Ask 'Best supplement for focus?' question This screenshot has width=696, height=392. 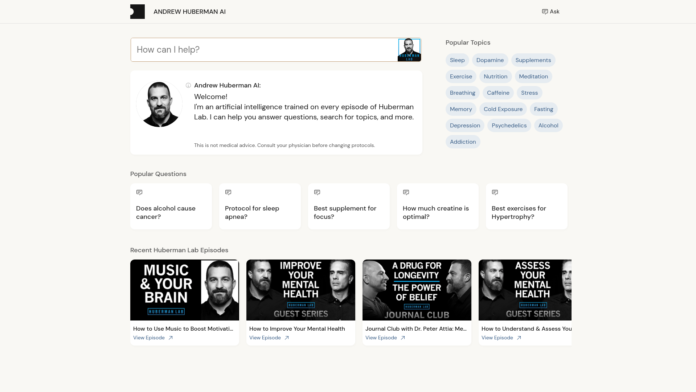(x=348, y=206)
